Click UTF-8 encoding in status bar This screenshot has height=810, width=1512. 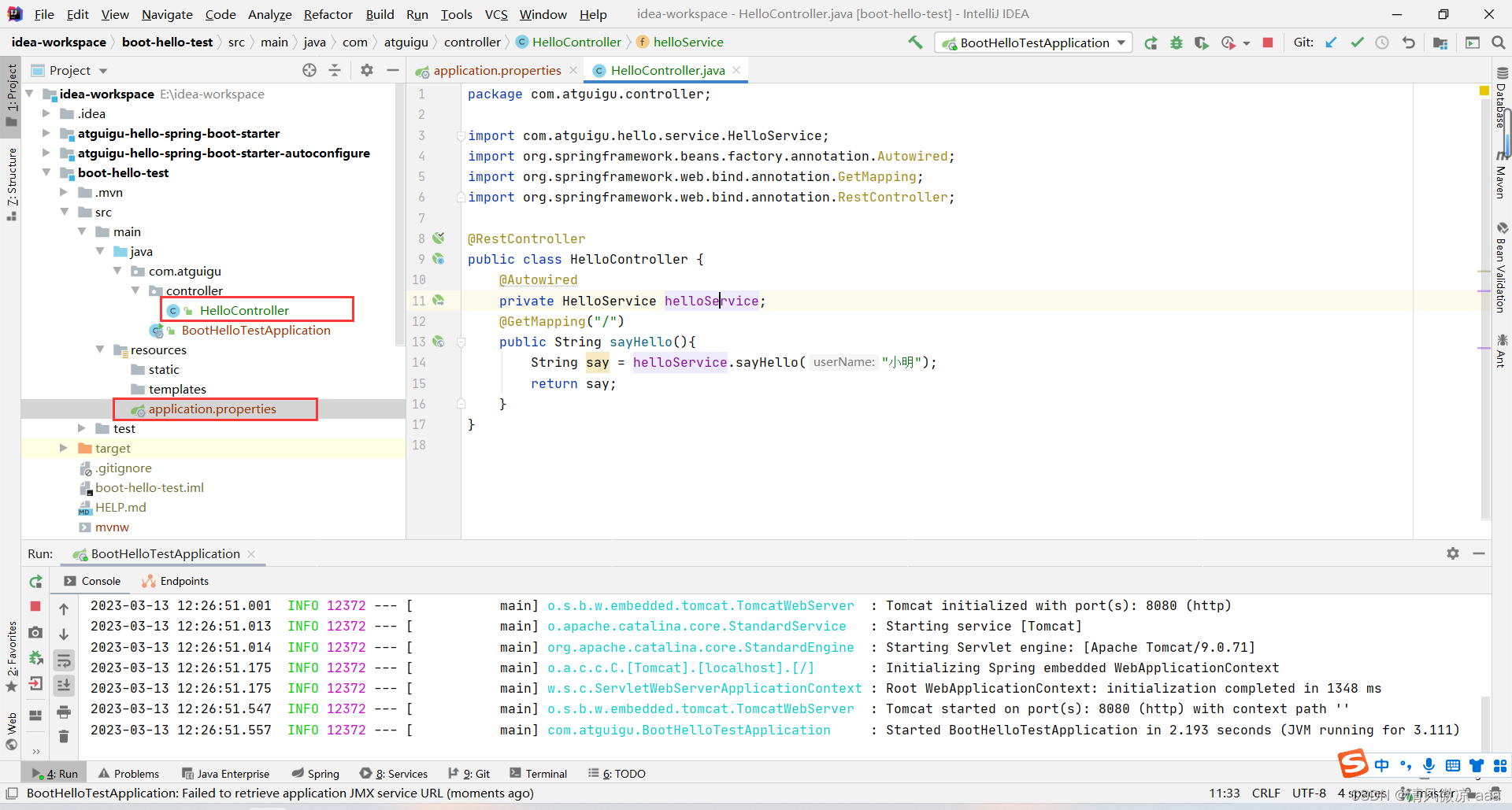tap(1309, 793)
